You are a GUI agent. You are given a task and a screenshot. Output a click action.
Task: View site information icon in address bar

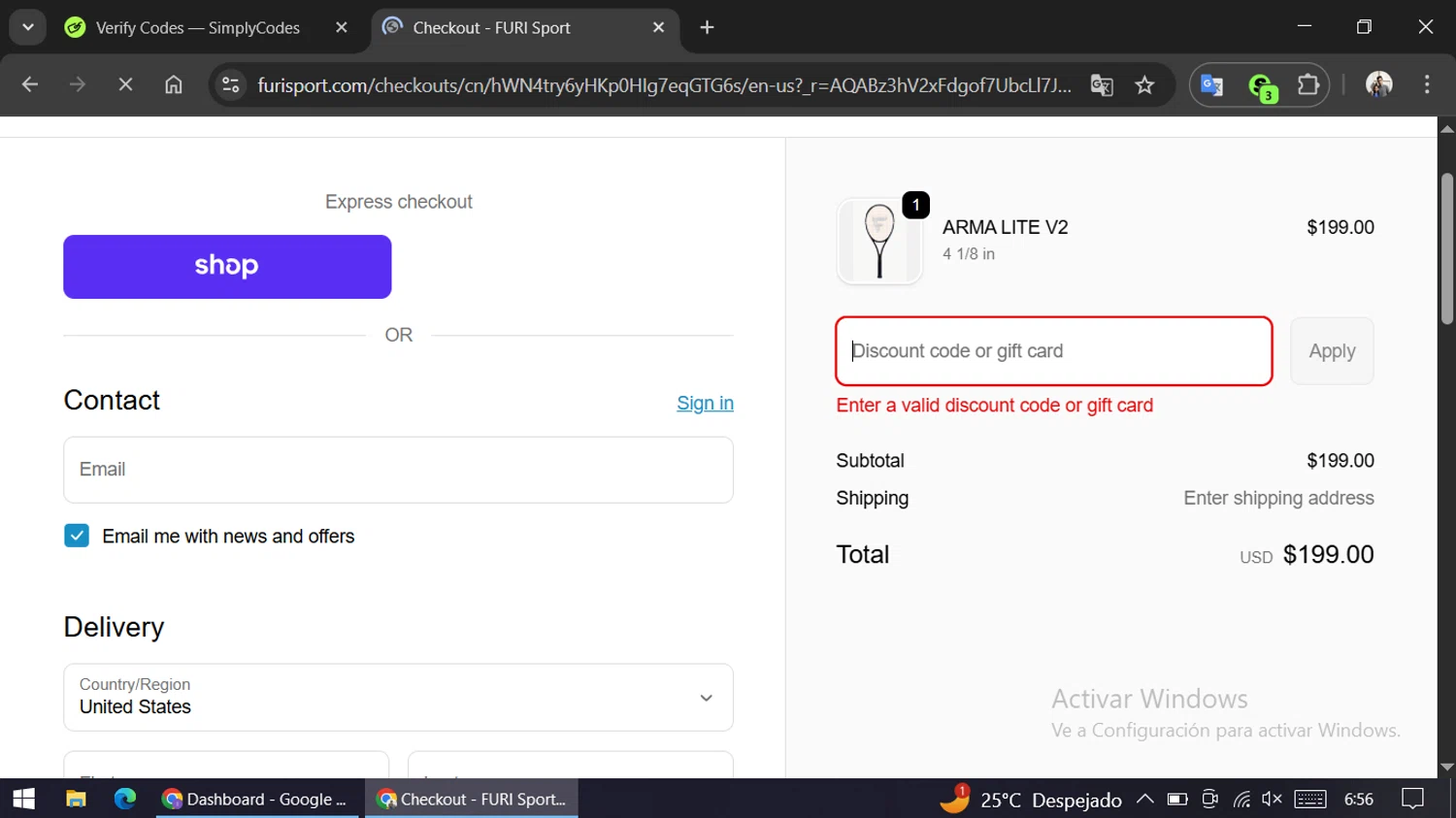click(231, 85)
